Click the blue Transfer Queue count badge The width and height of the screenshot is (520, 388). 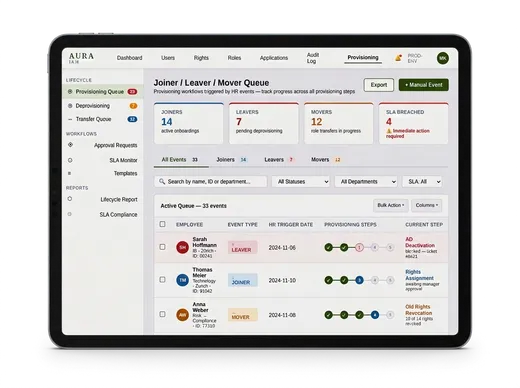[132, 119]
